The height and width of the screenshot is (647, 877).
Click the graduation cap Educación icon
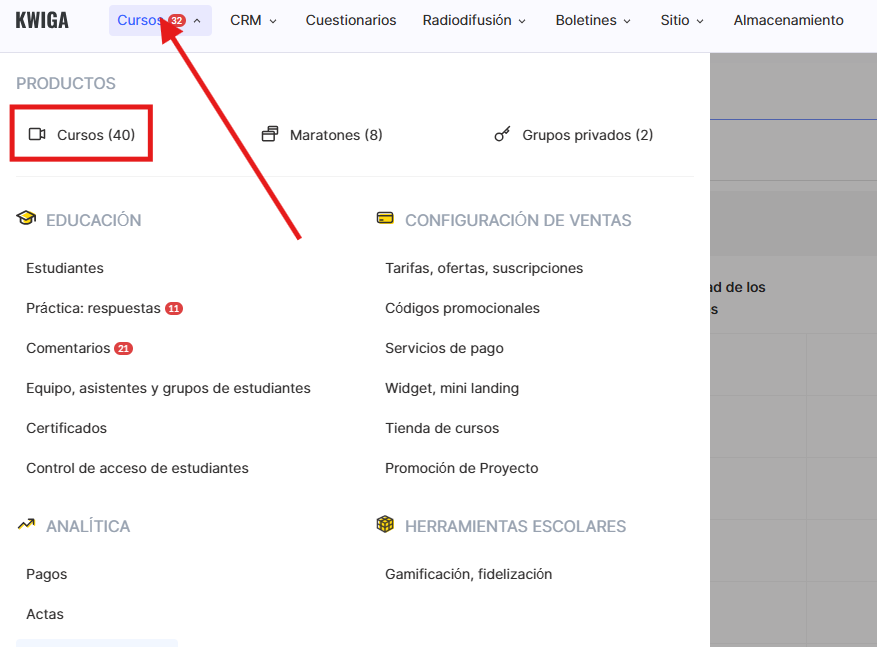tap(26, 219)
